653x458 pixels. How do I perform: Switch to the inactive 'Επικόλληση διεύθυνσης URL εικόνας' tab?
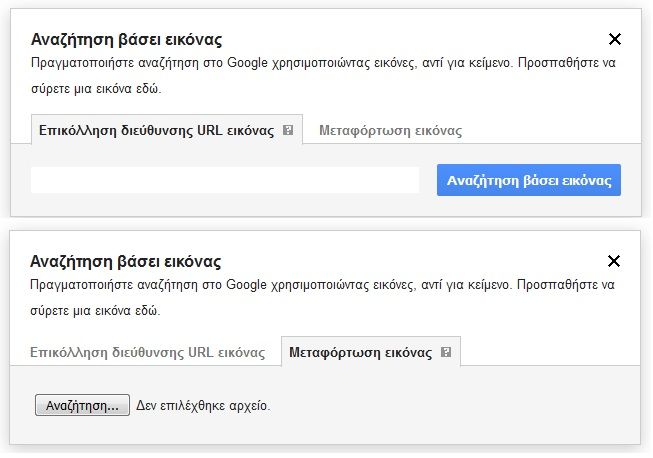click(x=147, y=353)
